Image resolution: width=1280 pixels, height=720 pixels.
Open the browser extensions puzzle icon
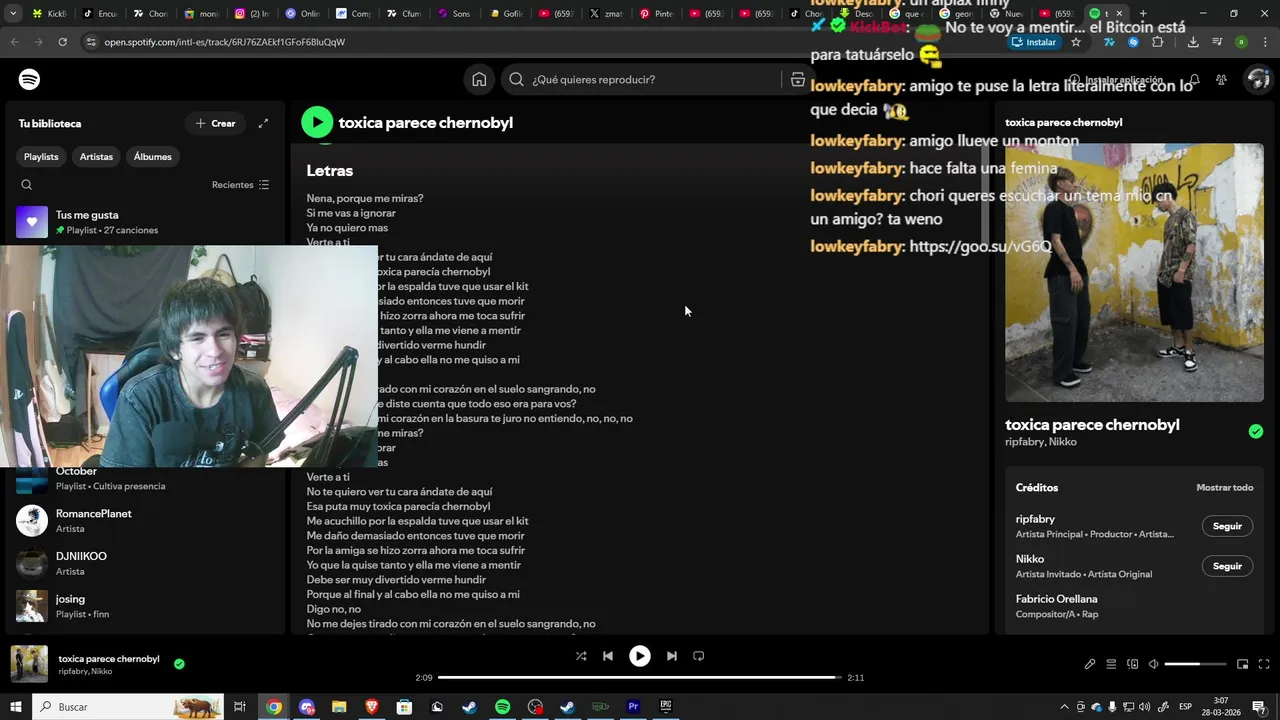[x=1158, y=42]
